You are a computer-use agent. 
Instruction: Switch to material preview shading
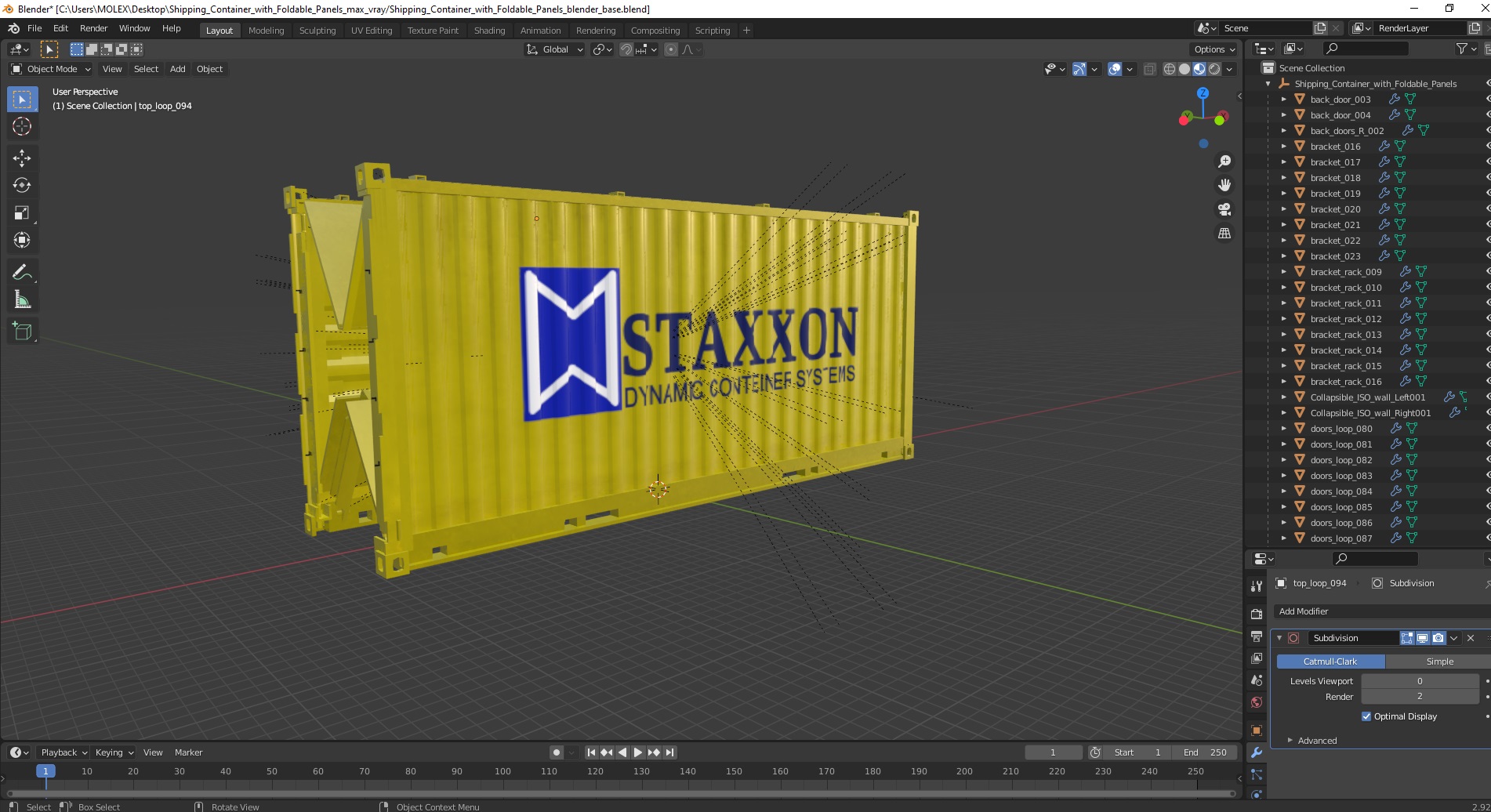click(x=1199, y=69)
